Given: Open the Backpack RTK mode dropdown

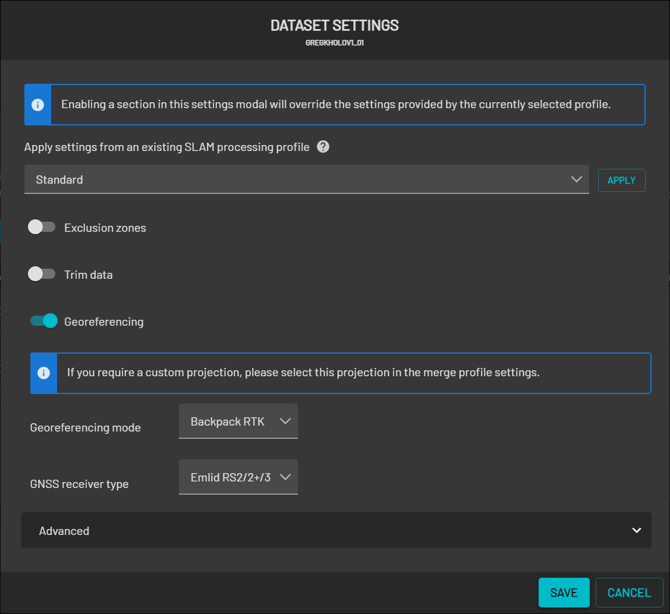Looking at the screenshot, I should [x=238, y=422].
